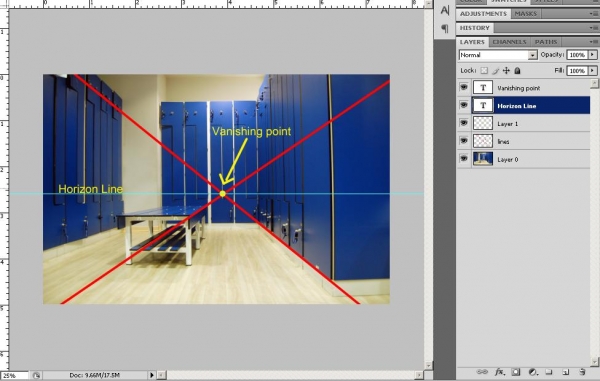Viewport: 600px width, 381px height.
Task: Delete the selected layer via trash icon
Action: (582, 372)
